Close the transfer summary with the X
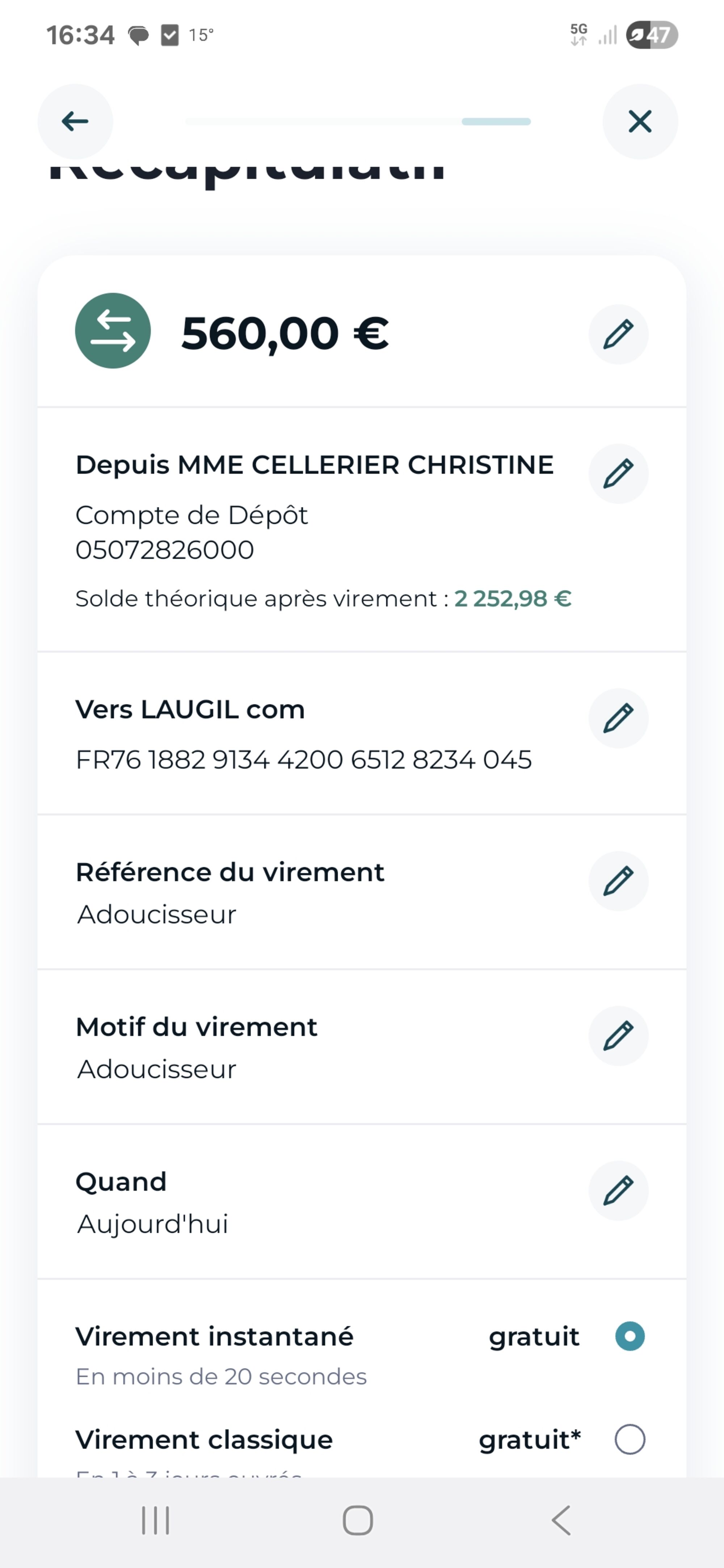Viewport: 724px width, 1568px height. [x=639, y=122]
